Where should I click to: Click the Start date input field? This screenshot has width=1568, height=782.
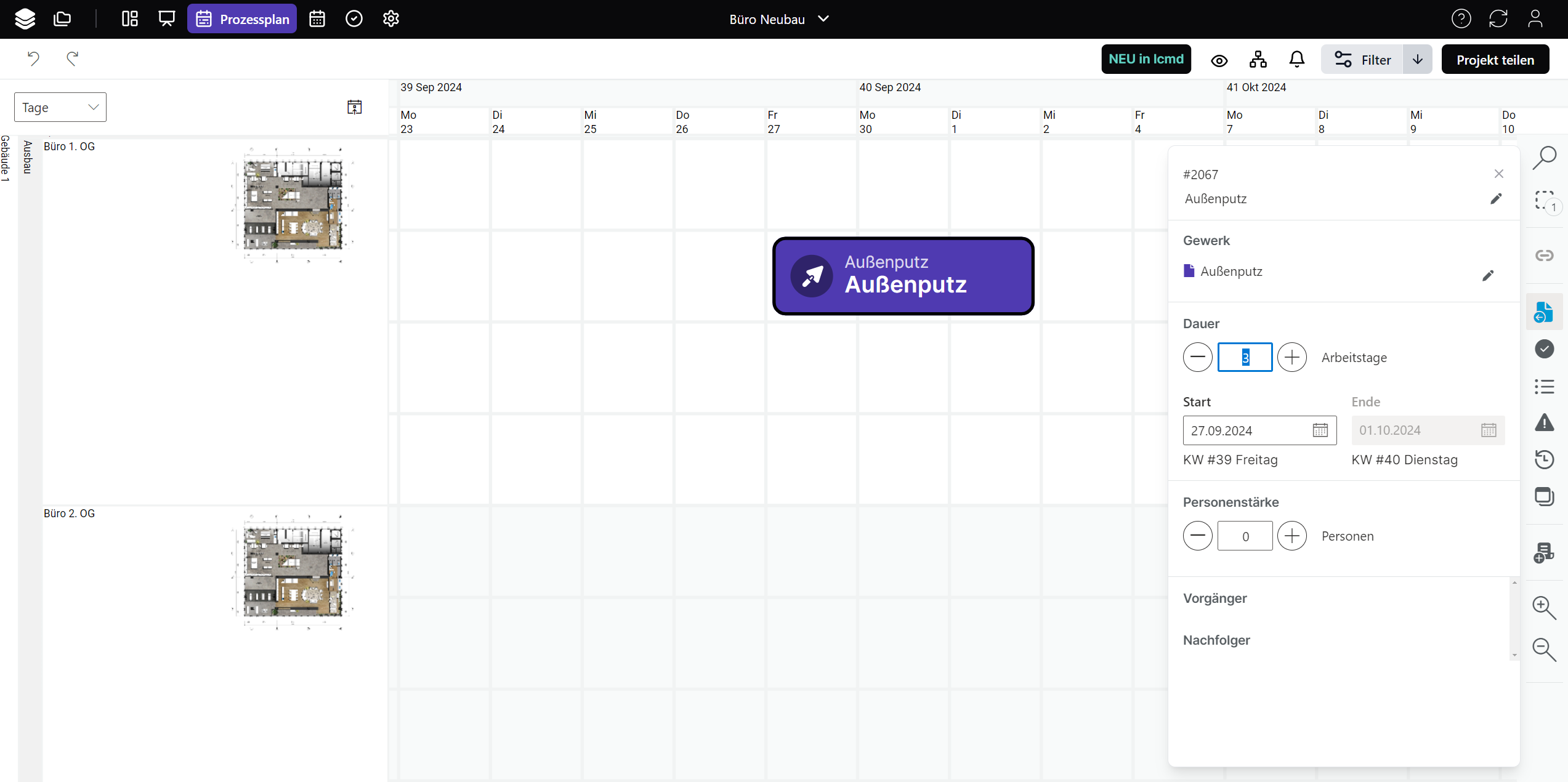point(1247,430)
